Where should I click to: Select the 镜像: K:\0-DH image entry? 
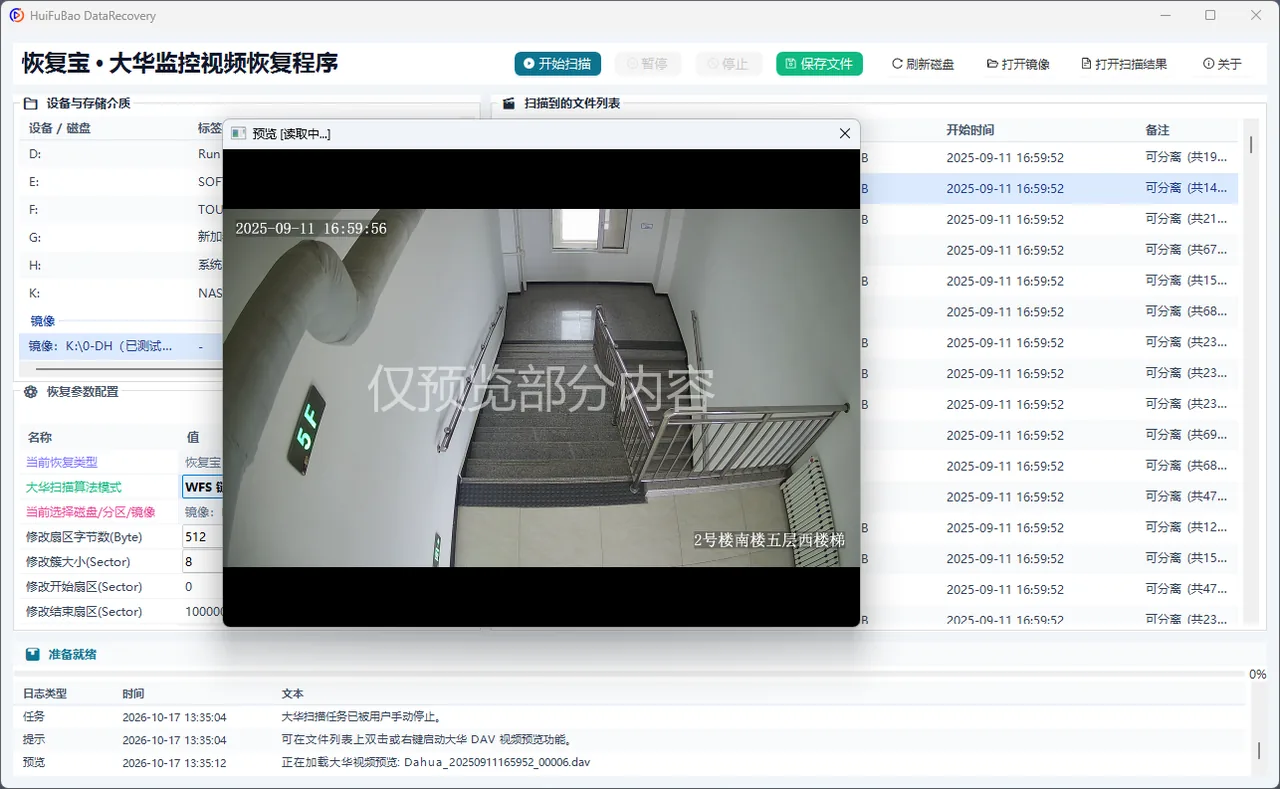pyautogui.click(x=121, y=346)
